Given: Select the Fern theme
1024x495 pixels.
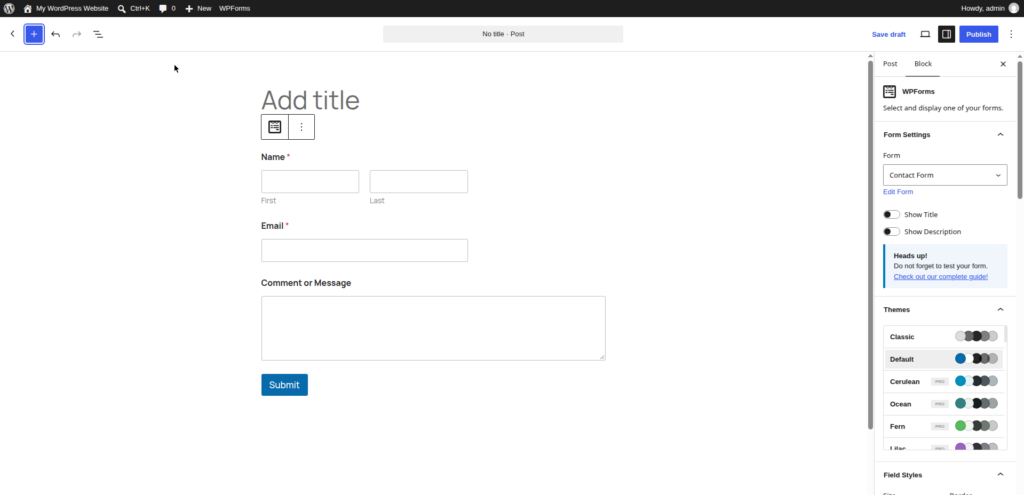Looking at the screenshot, I should coord(944,426).
